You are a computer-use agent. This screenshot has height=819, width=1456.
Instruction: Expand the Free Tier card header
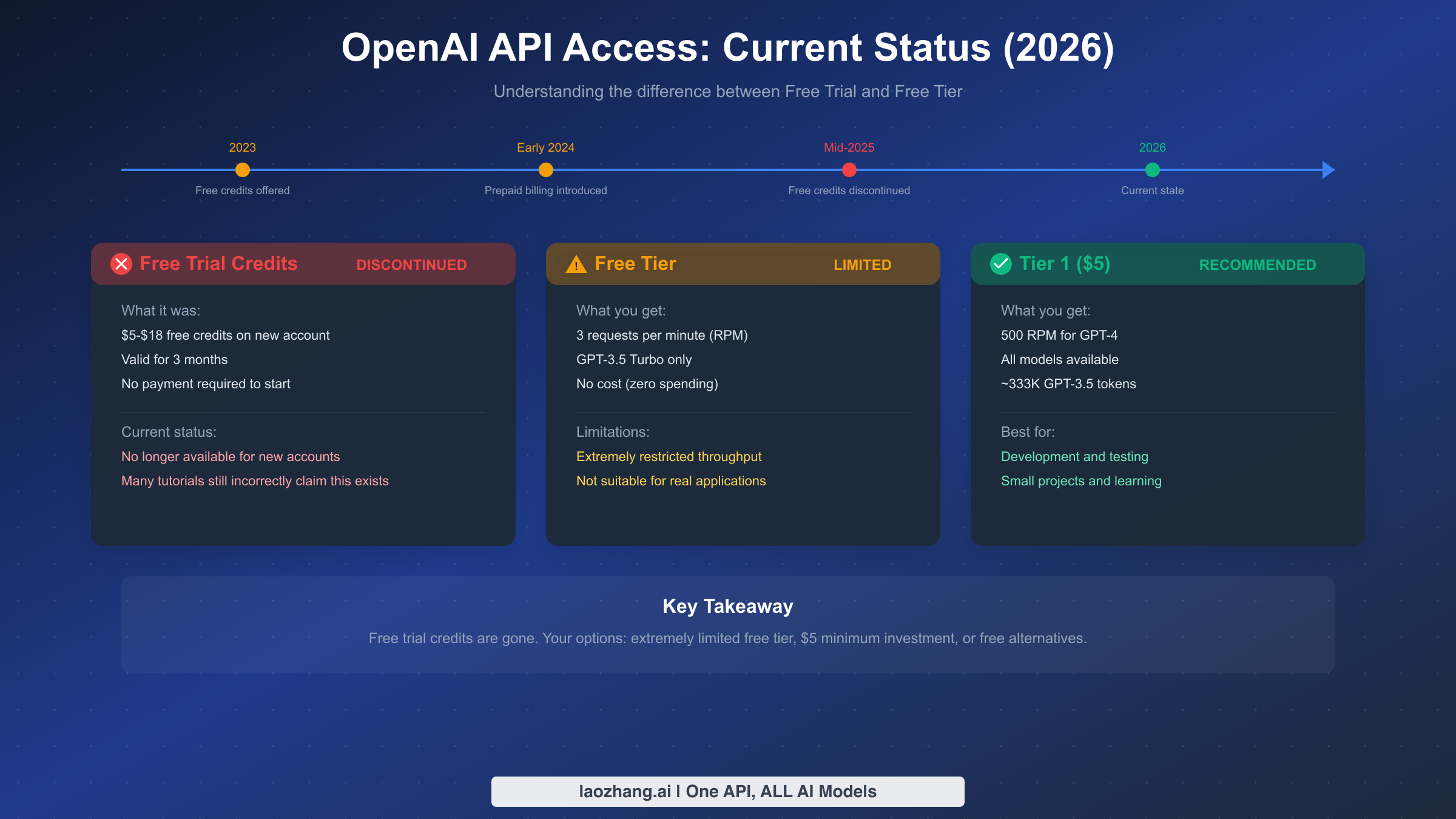coord(742,264)
